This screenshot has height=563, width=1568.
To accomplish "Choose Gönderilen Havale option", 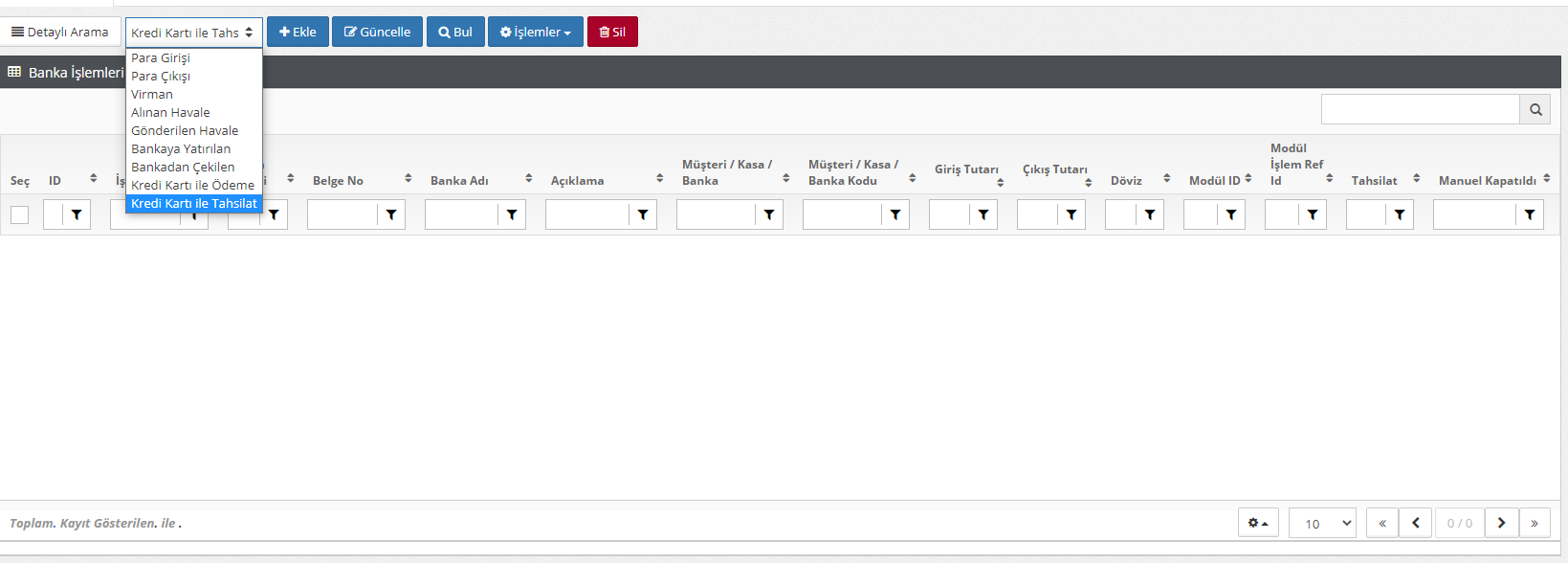I will 185,130.
